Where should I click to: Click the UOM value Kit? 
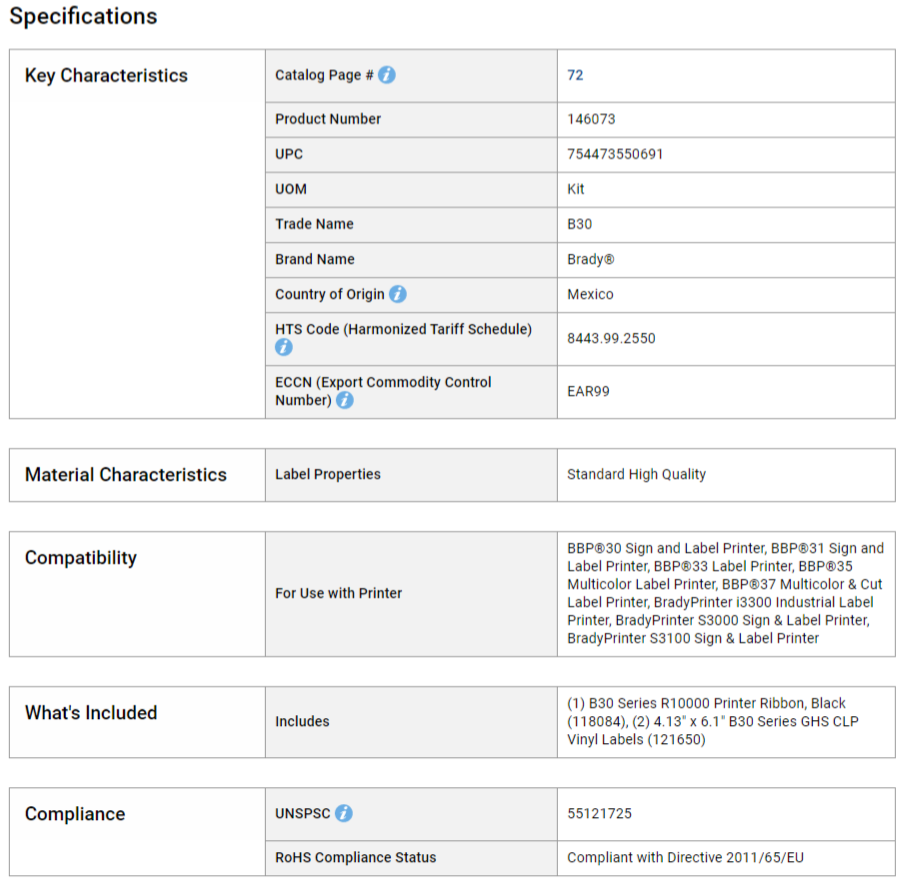click(x=576, y=189)
